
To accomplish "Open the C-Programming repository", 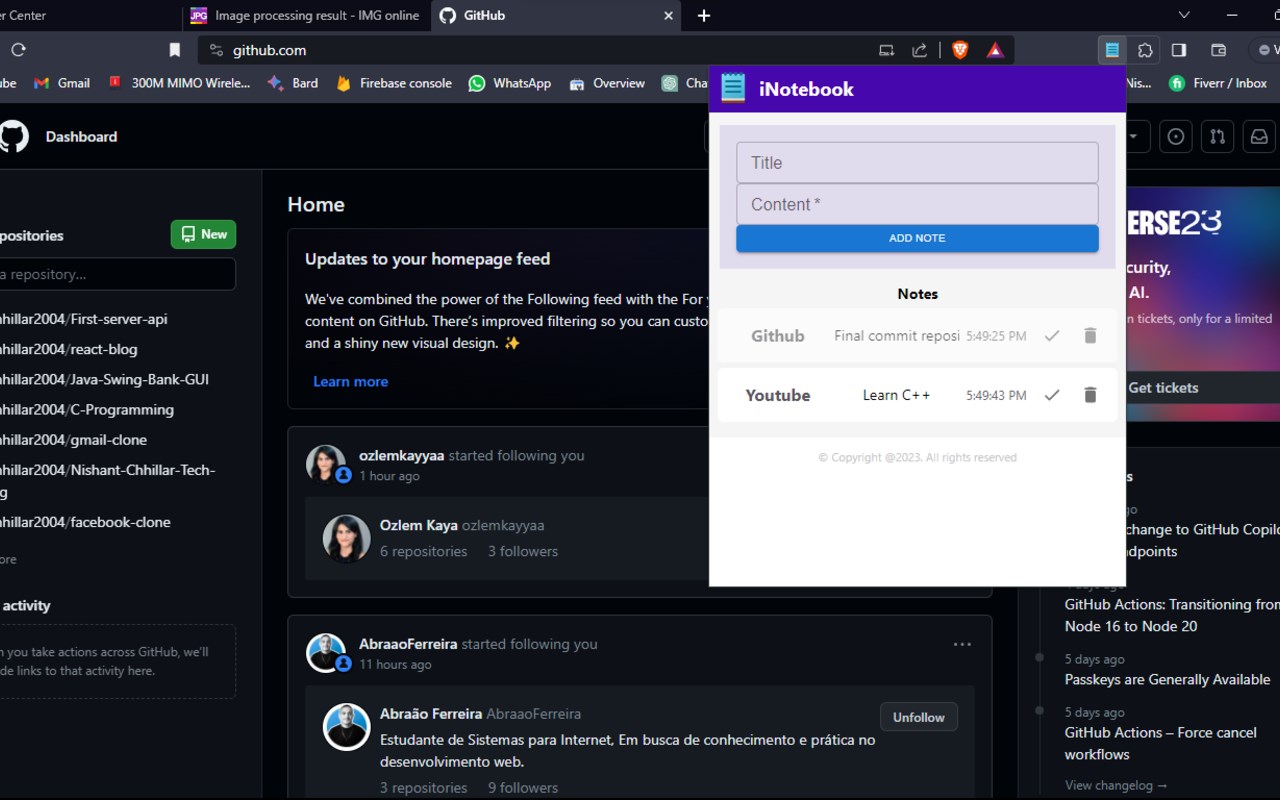I will coord(86,409).
